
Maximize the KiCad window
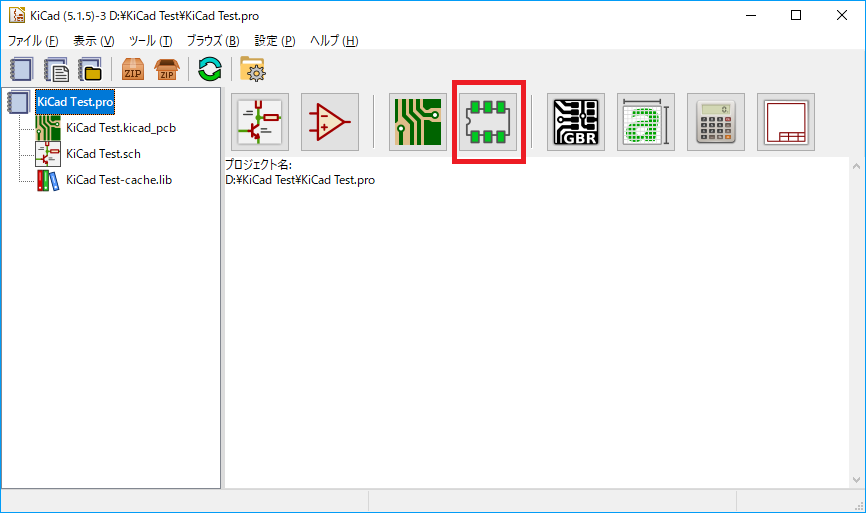click(x=796, y=15)
